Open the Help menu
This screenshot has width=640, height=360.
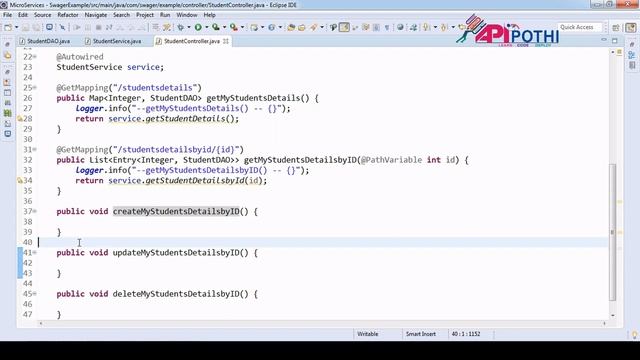coord(209,15)
